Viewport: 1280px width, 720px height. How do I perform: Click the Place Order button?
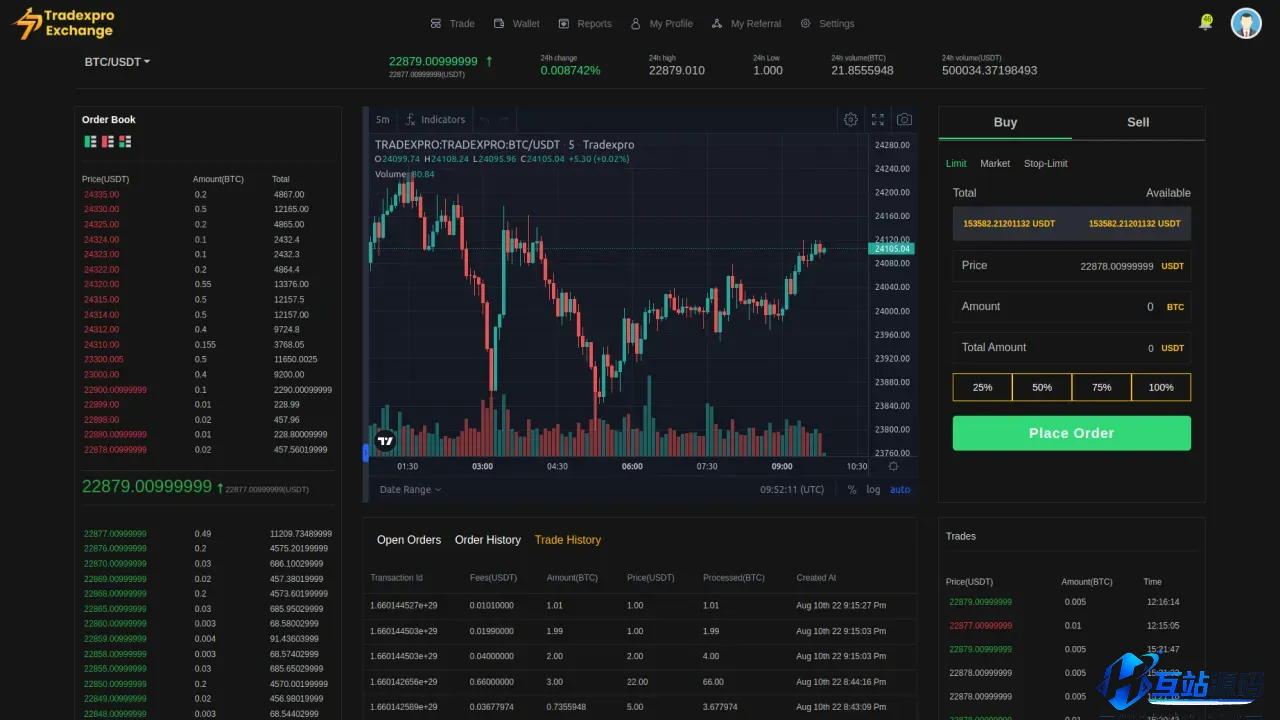click(x=1071, y=433)
